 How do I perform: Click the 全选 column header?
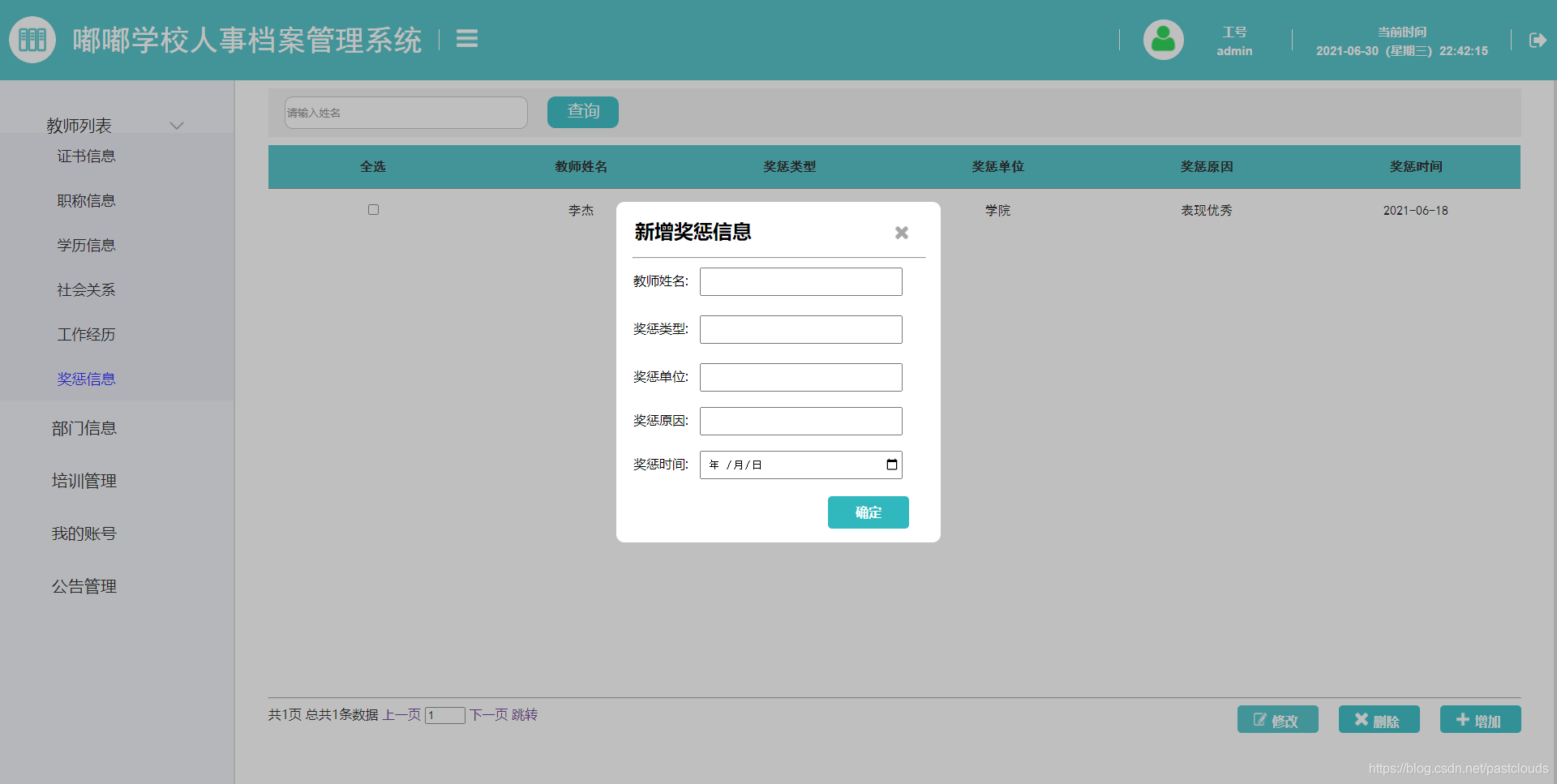[x=373, y=166]
